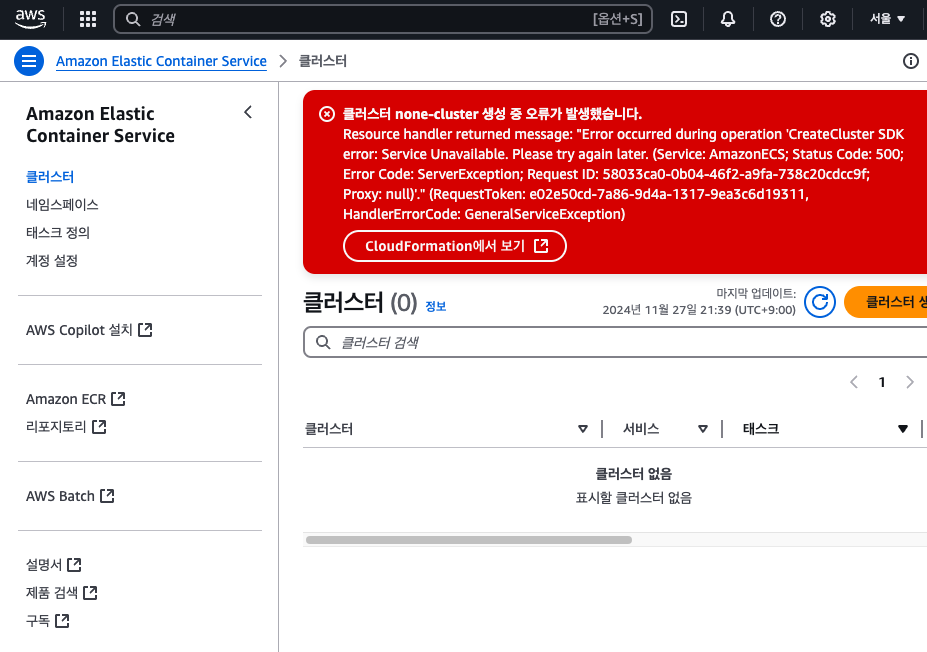This screenshot has width=927, height=652.
Task: Open AWS Batch external link
Action: tap(70, 496)
